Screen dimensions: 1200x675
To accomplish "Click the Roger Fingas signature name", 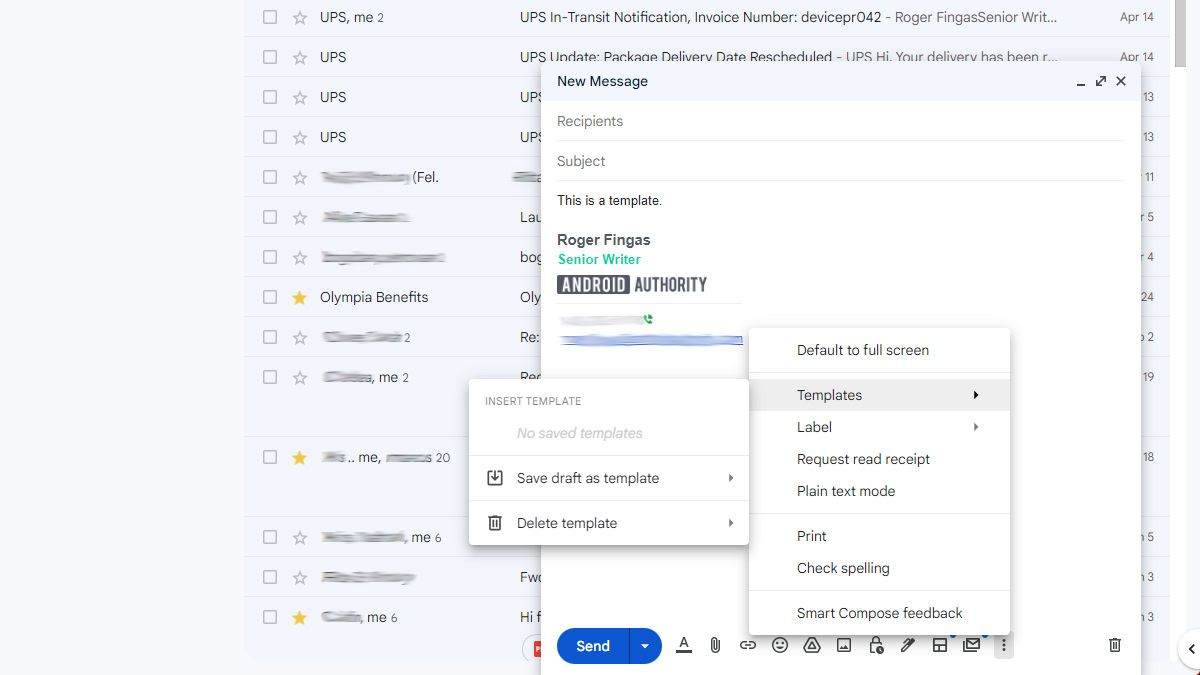I will (604, 240).
